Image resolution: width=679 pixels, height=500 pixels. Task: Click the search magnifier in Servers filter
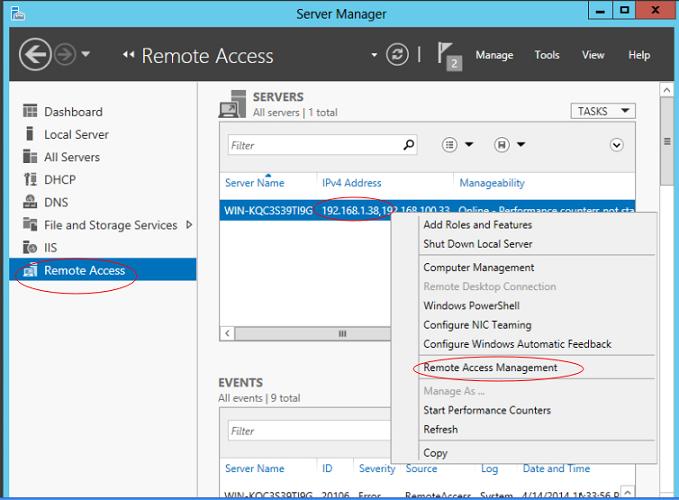click(x=408, y=145)
